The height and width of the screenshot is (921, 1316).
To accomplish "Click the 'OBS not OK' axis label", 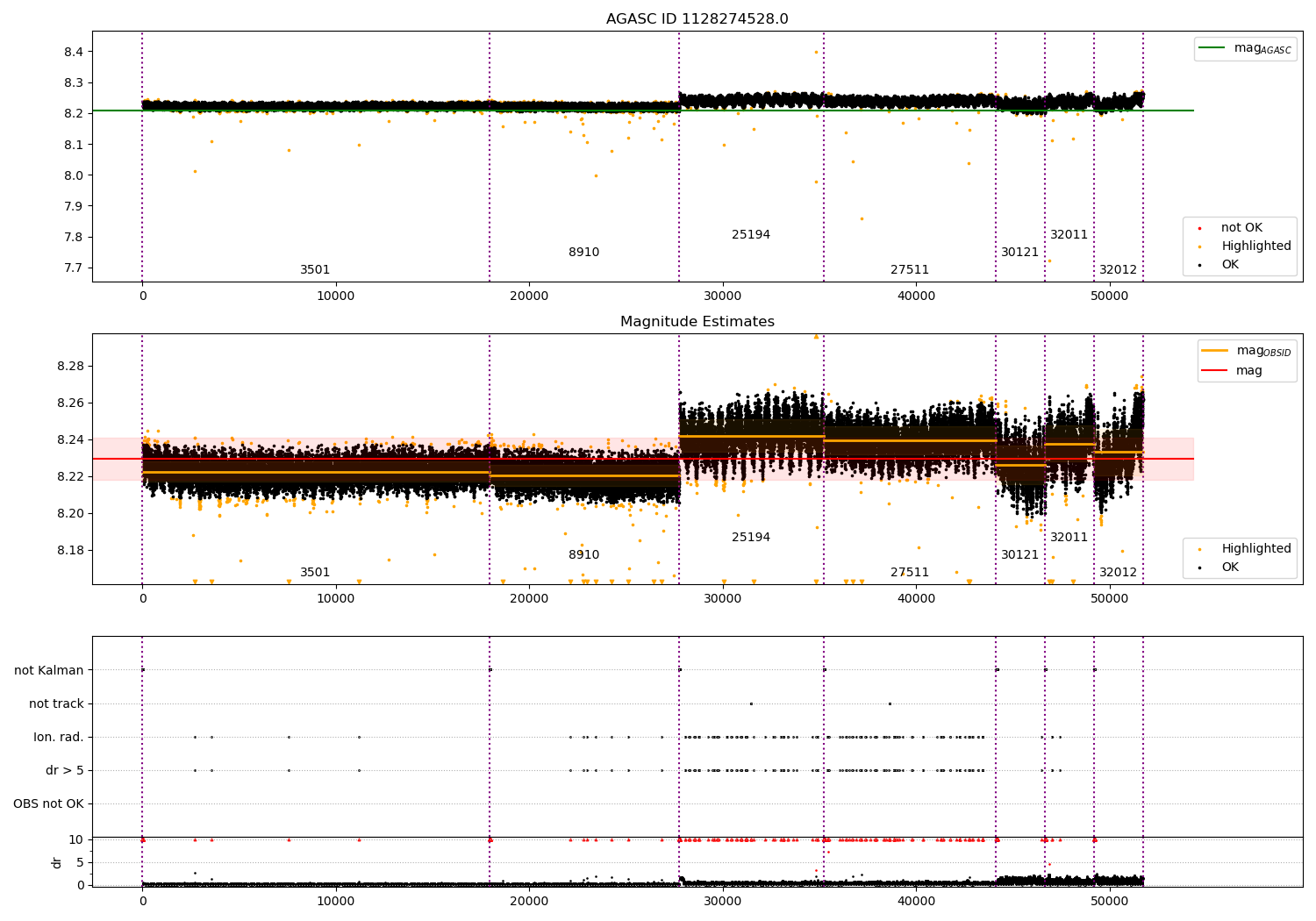I will (49, 804).
